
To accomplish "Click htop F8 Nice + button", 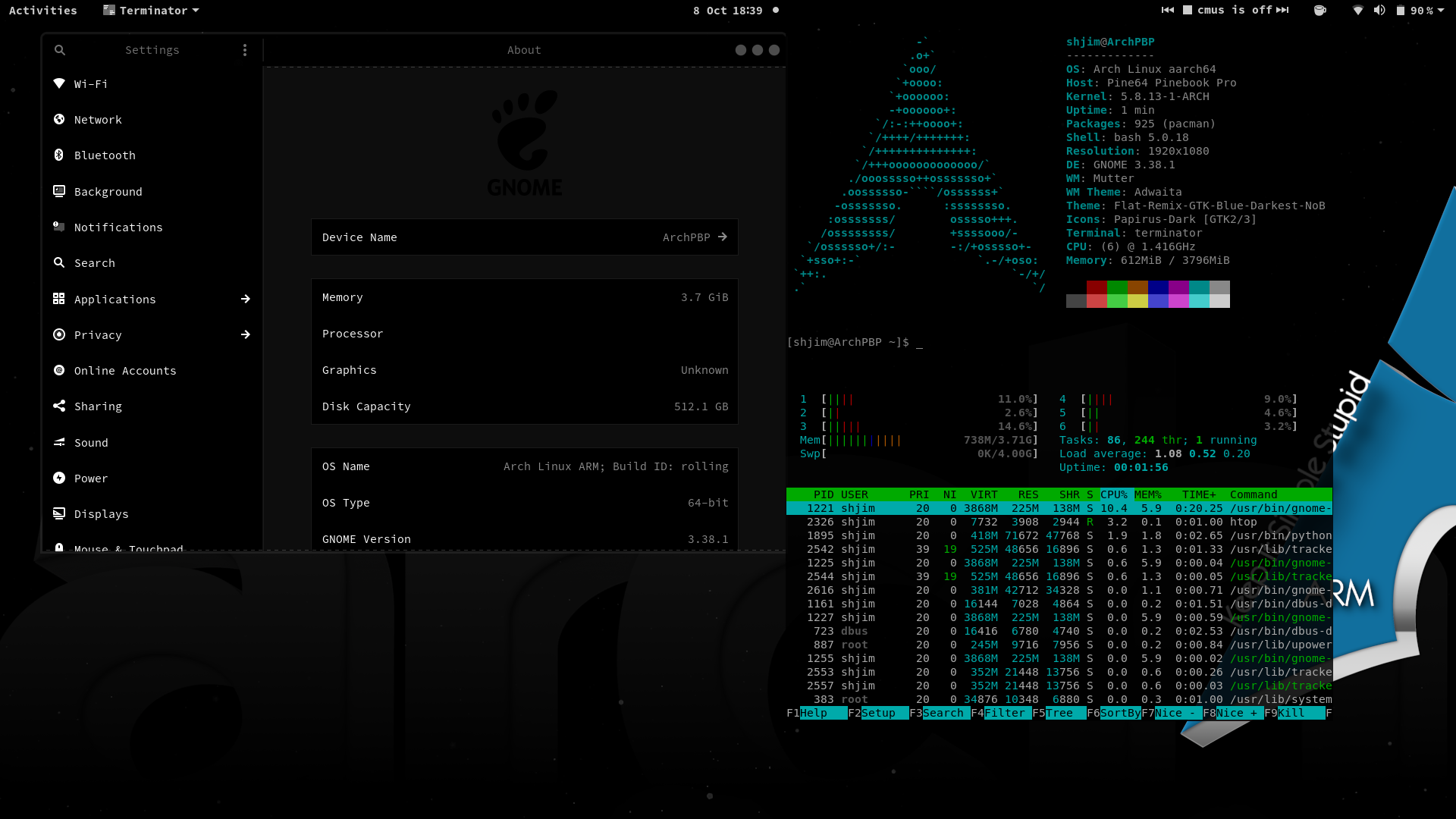I will tap(1234, 713).
